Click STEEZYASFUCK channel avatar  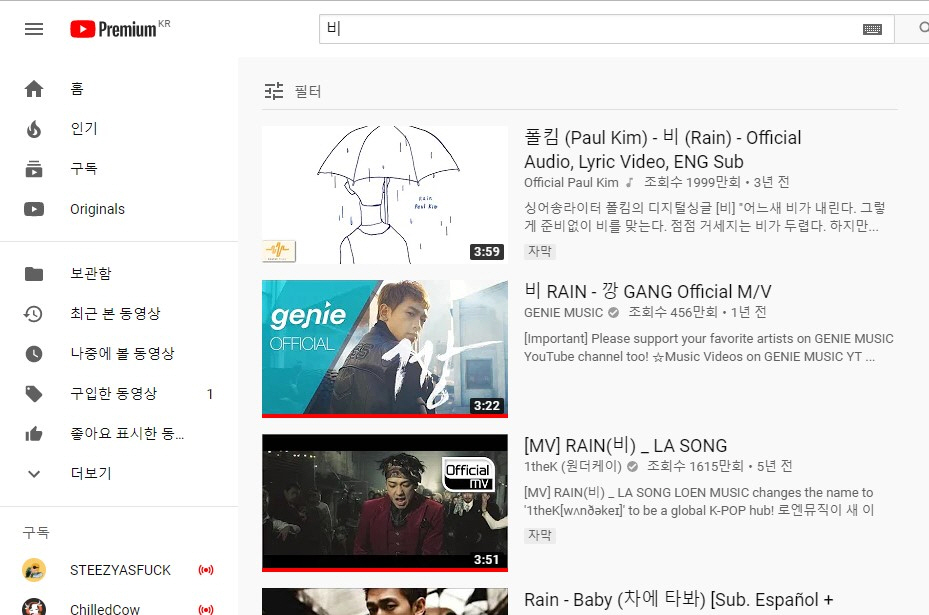point(34,570)
